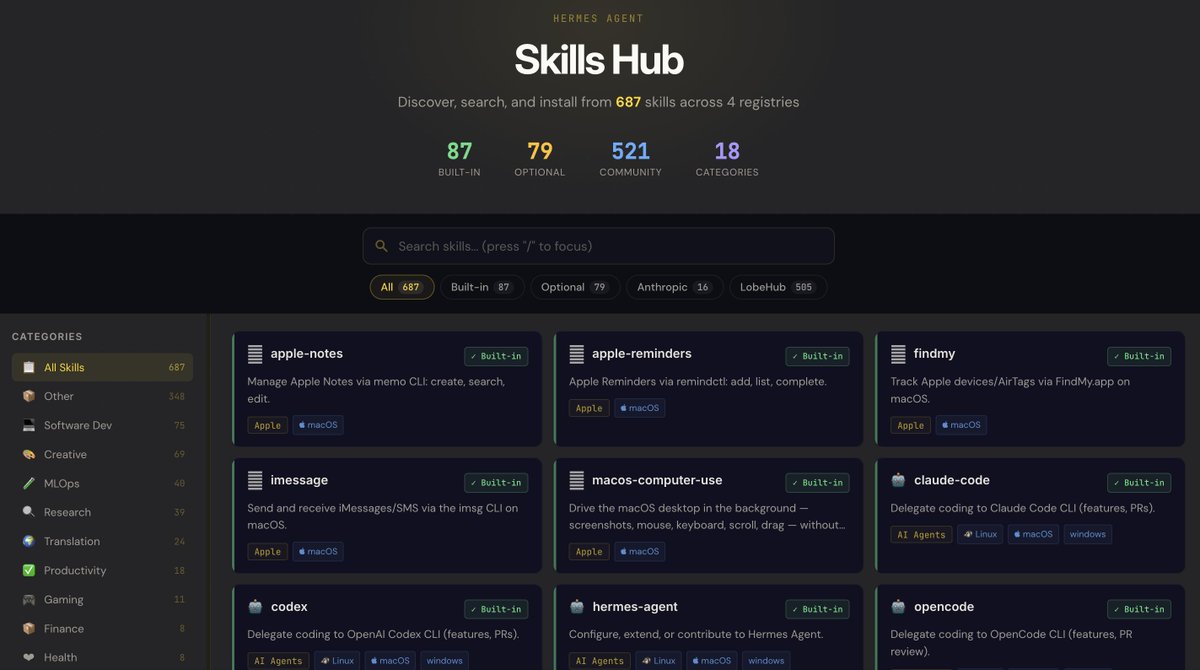Click the 79 Optional stat counter
Screen dimensions: 1200x670
[540, 159]
